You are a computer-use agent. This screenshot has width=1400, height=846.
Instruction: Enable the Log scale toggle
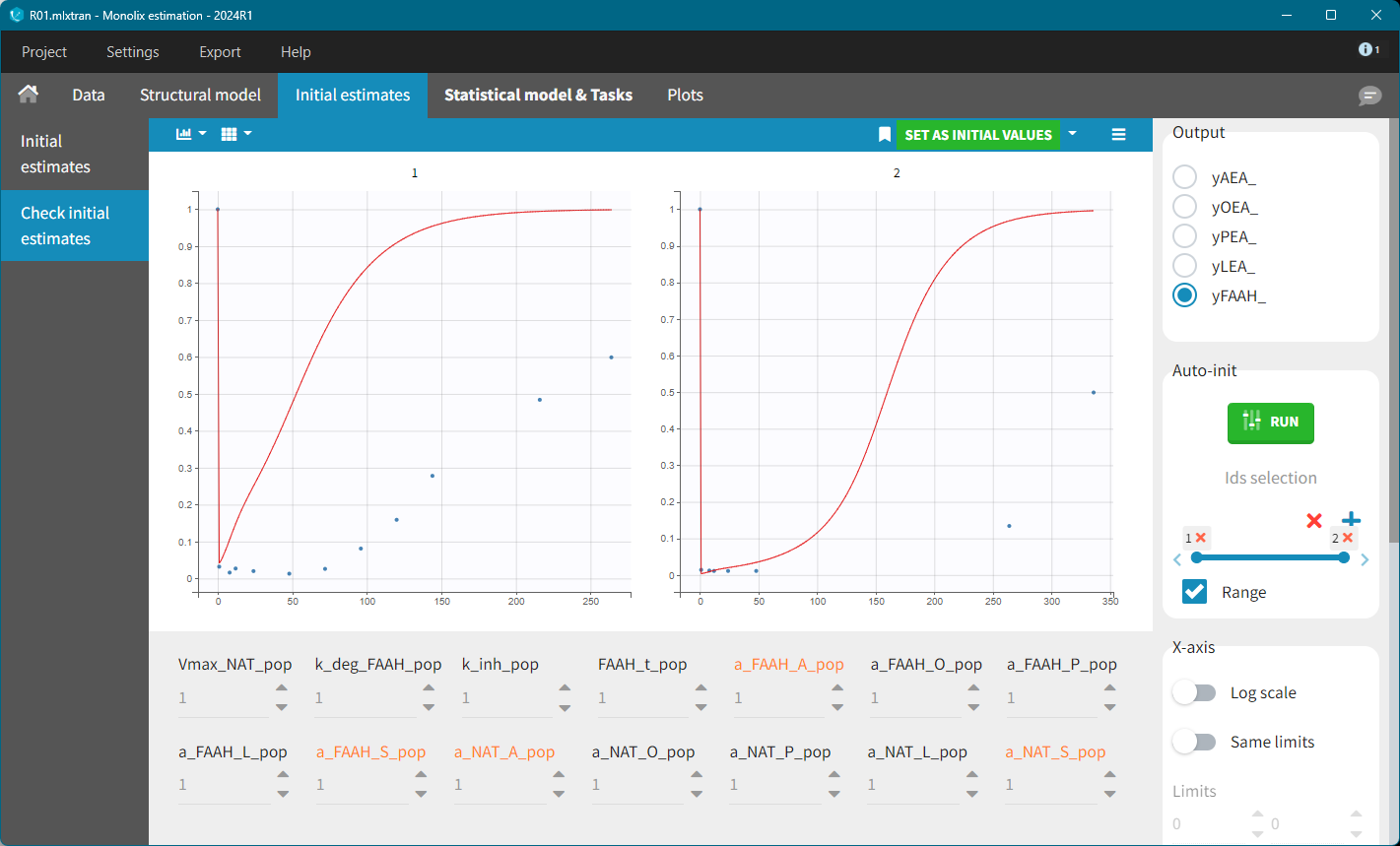click(1194, 692)
